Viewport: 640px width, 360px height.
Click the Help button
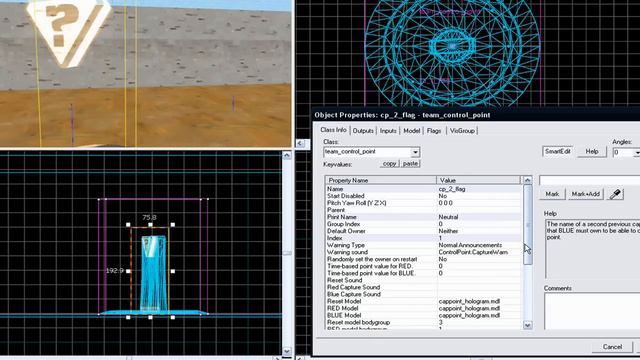pyautogui.click(x=592, y=151)
